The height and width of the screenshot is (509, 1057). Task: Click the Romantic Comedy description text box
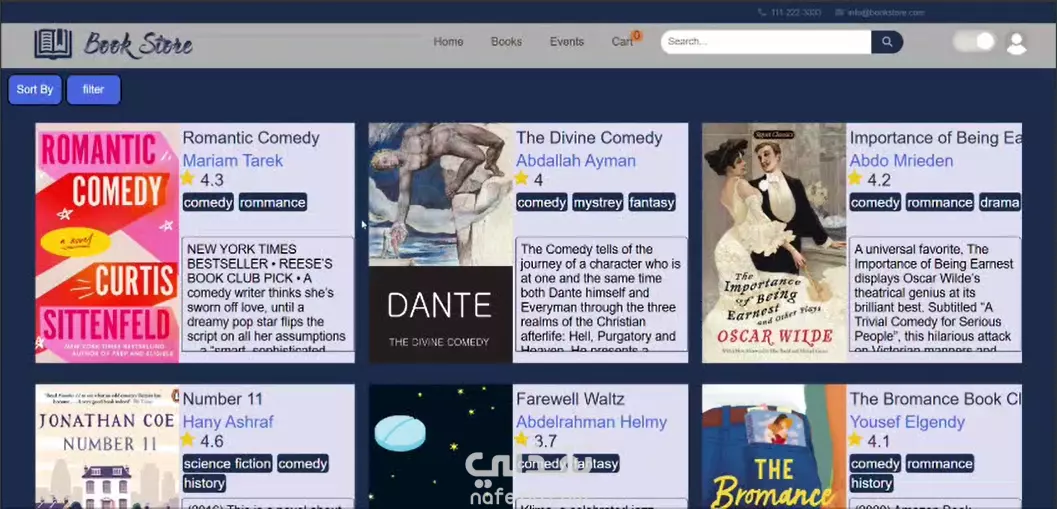coord(268,294)
